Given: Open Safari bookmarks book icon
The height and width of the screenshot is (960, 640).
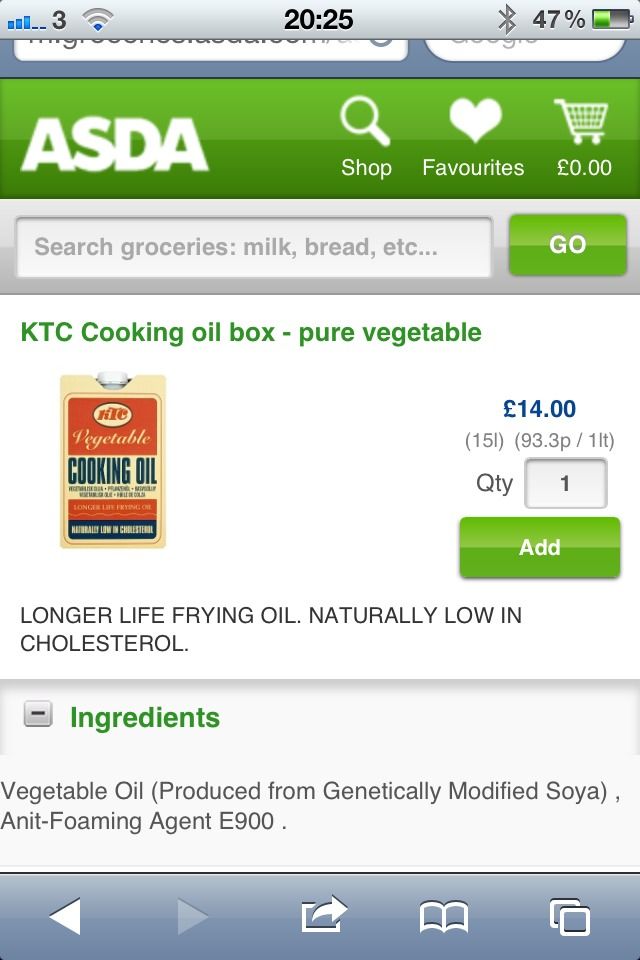Looking at the screenshot, I should click(x=443, y=917).
